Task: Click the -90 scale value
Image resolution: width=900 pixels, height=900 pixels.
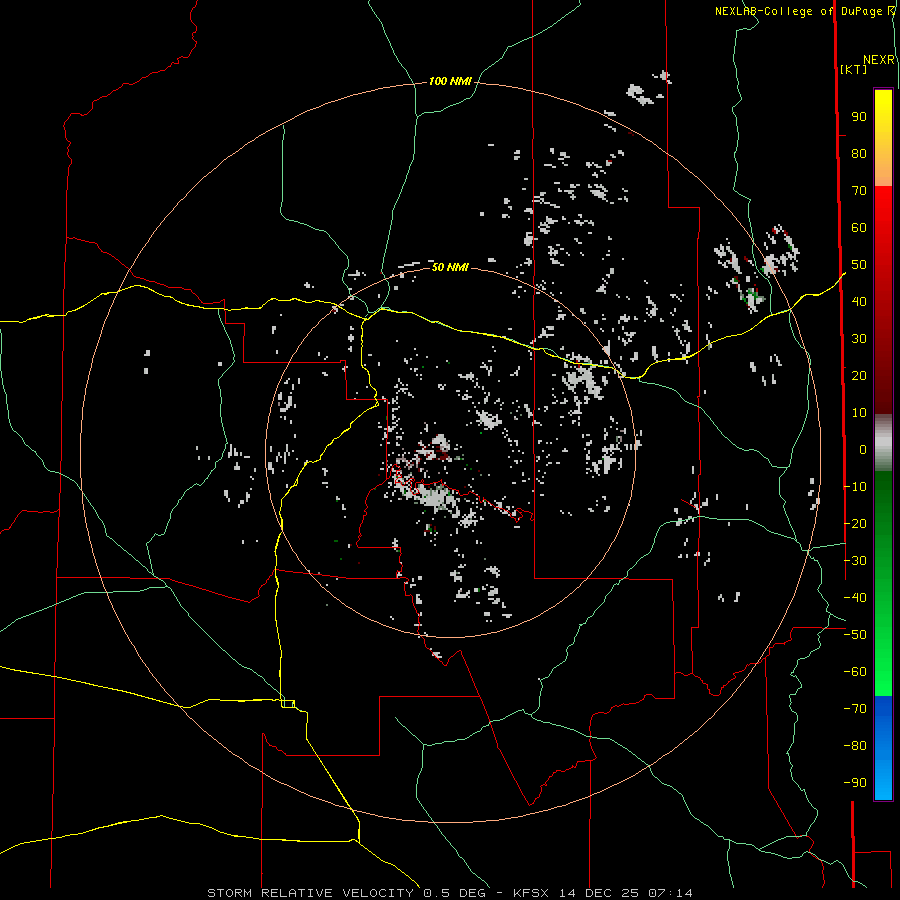Action: click(x=855, y=783)
